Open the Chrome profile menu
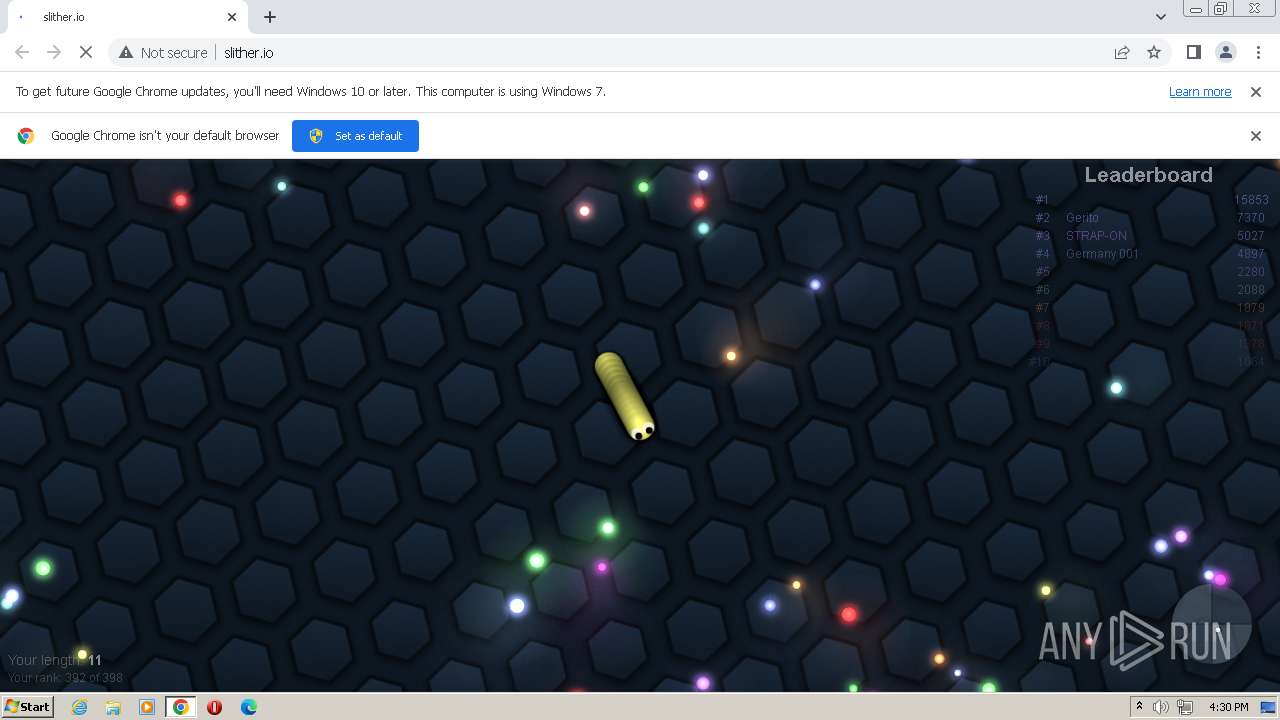 click(1225, 52)
